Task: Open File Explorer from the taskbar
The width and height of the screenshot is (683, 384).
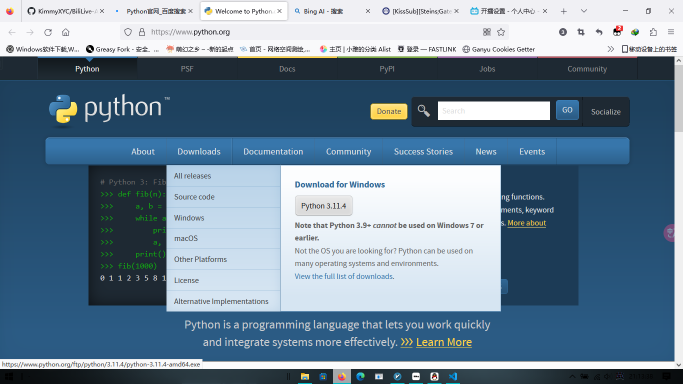Action: pyautogui.click(x=304, y=377)
